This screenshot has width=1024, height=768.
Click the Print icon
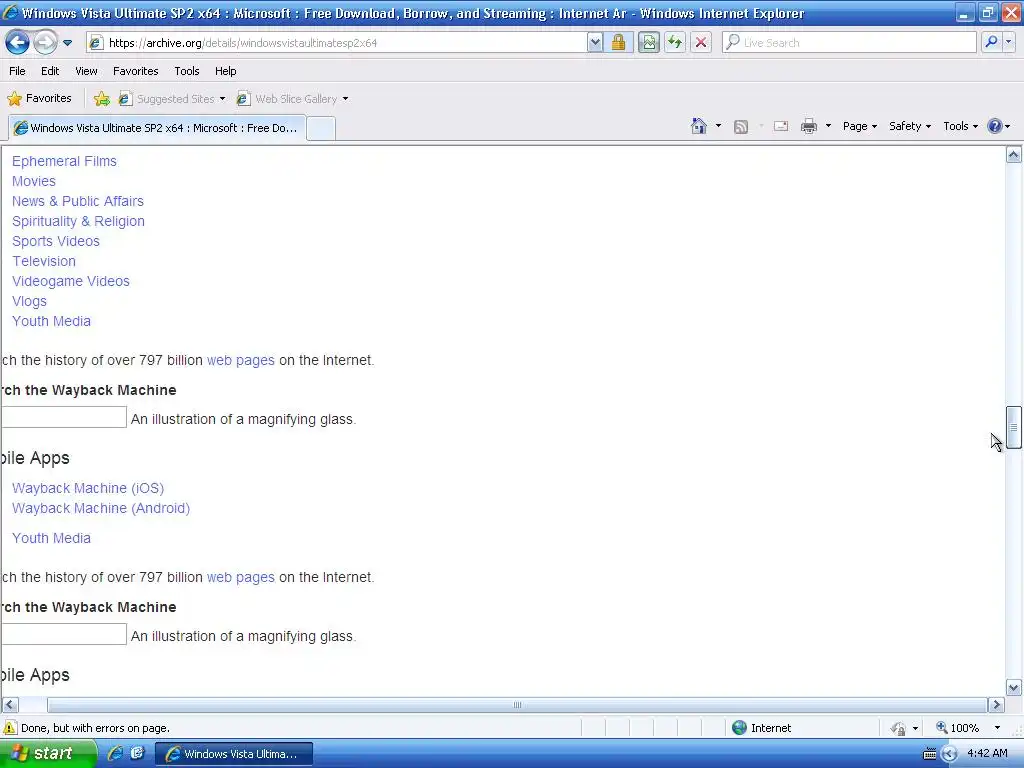coord(809,126)
